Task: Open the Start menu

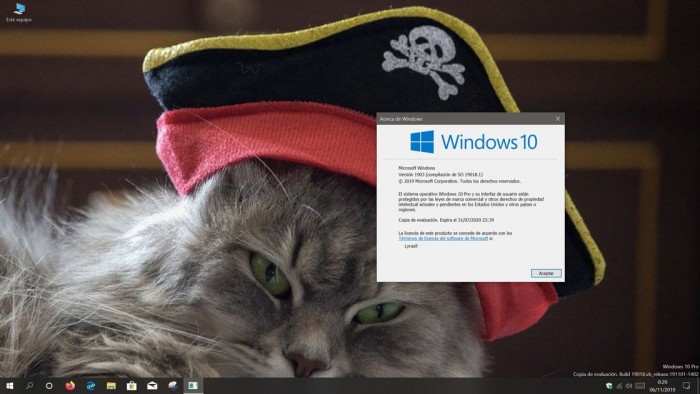Action: [x=9, y=386]
